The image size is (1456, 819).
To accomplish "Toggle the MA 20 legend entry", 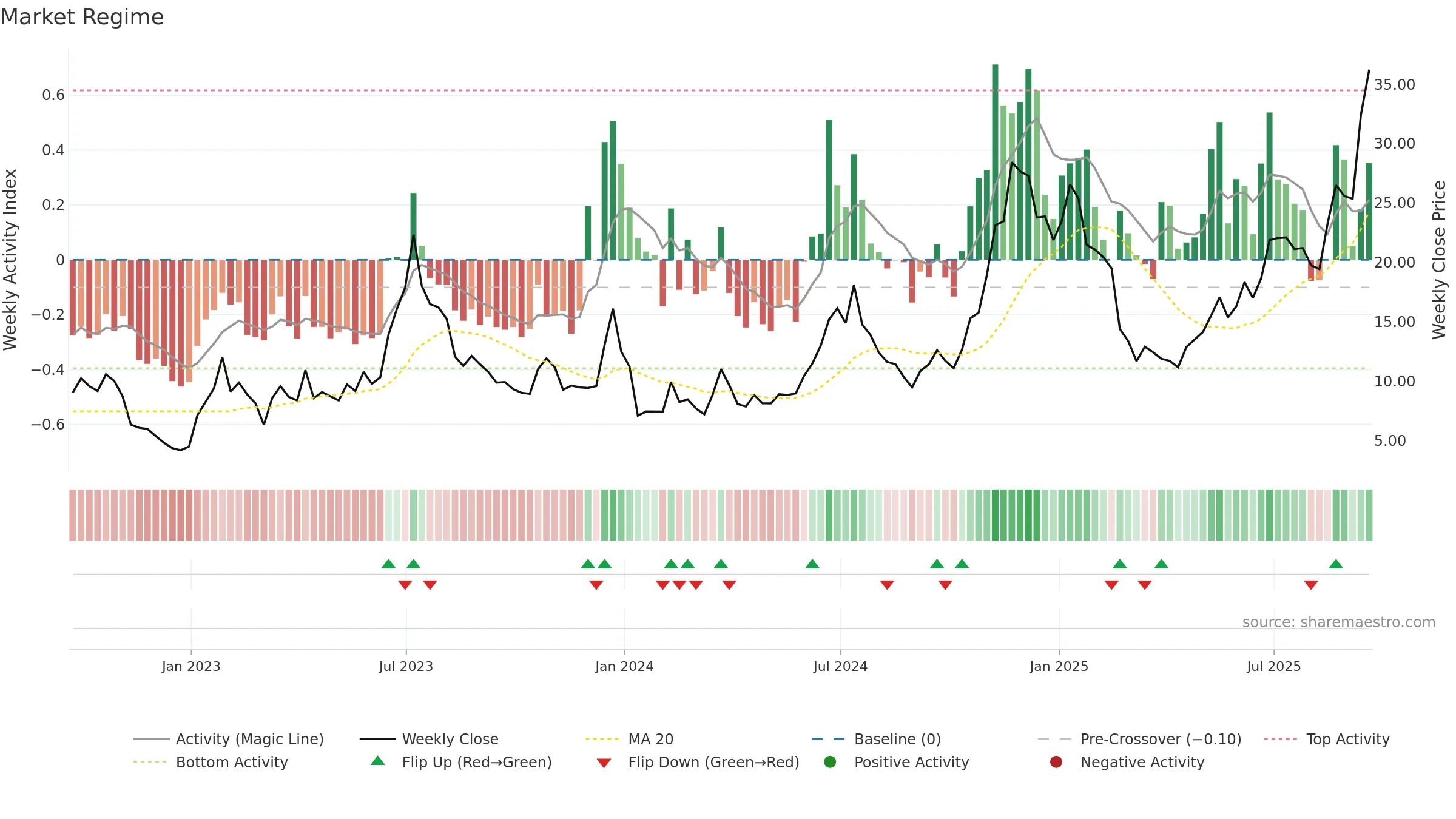I will click(629, 739).
